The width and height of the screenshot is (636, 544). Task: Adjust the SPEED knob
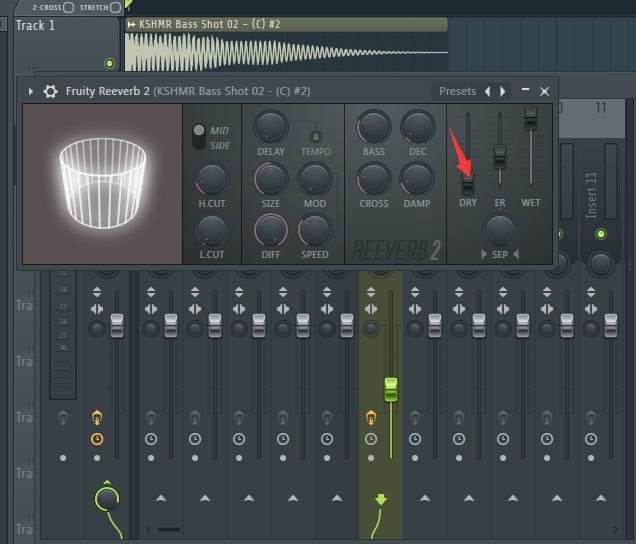(x=315, y=230)
